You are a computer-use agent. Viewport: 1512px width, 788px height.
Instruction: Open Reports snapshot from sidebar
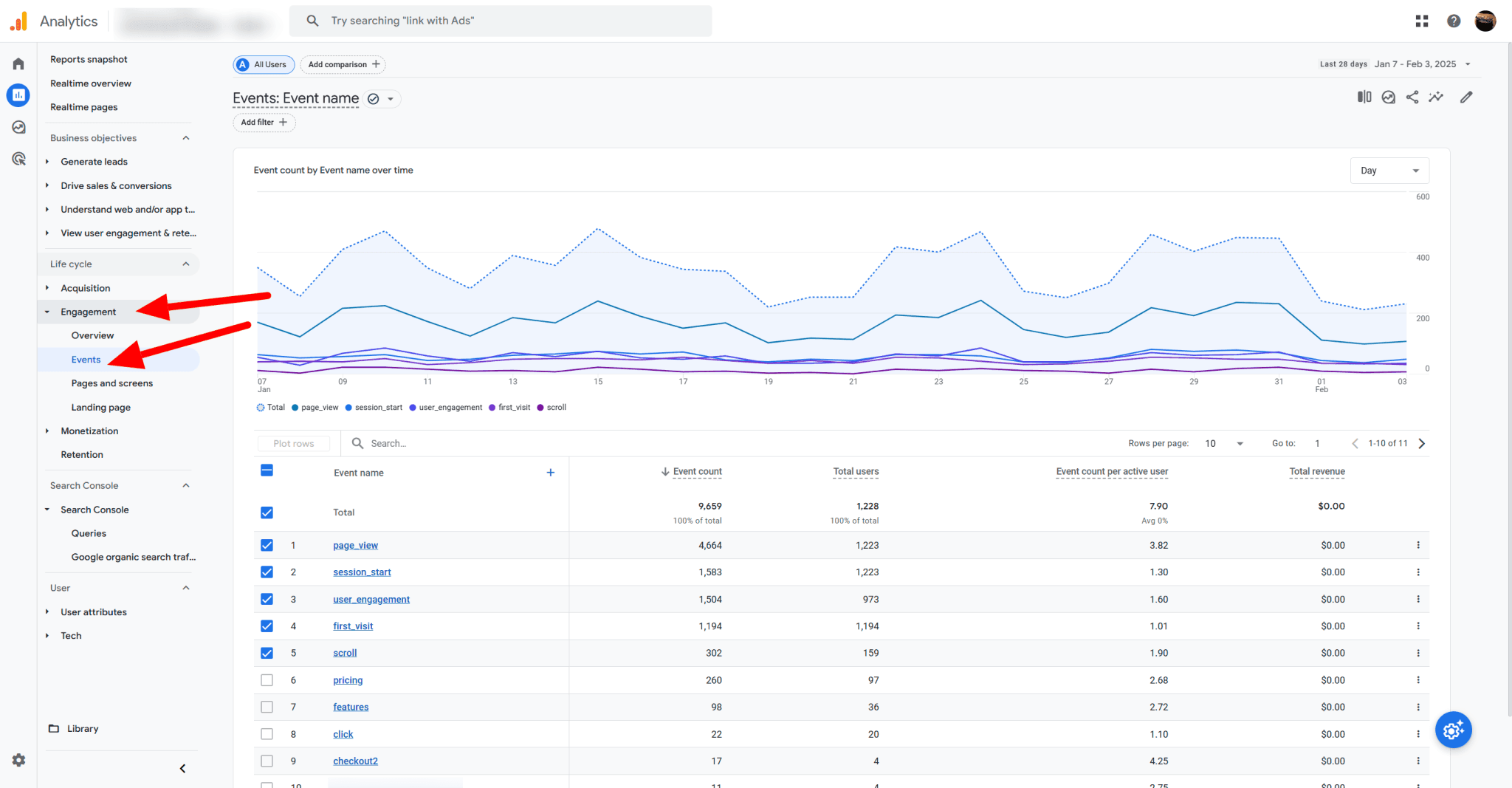coord(89,59)
